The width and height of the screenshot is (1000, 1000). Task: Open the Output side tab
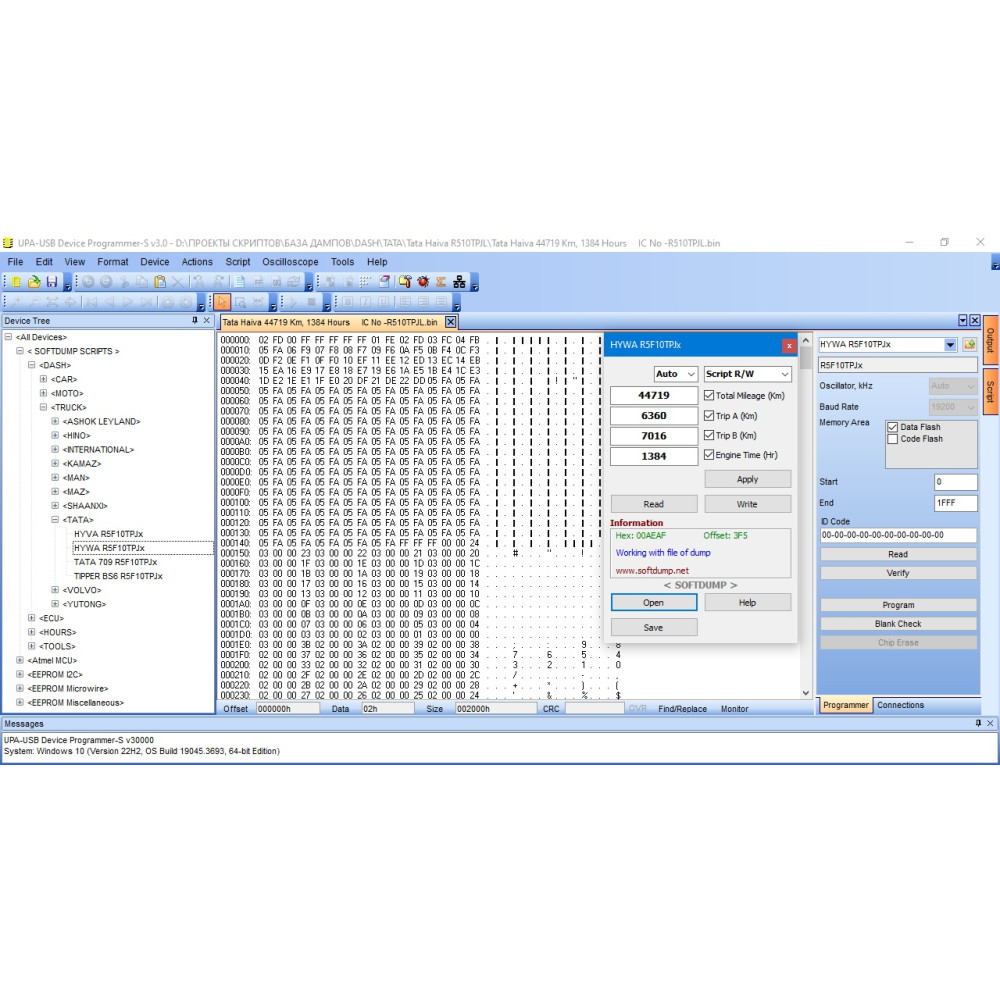point(990,340)
